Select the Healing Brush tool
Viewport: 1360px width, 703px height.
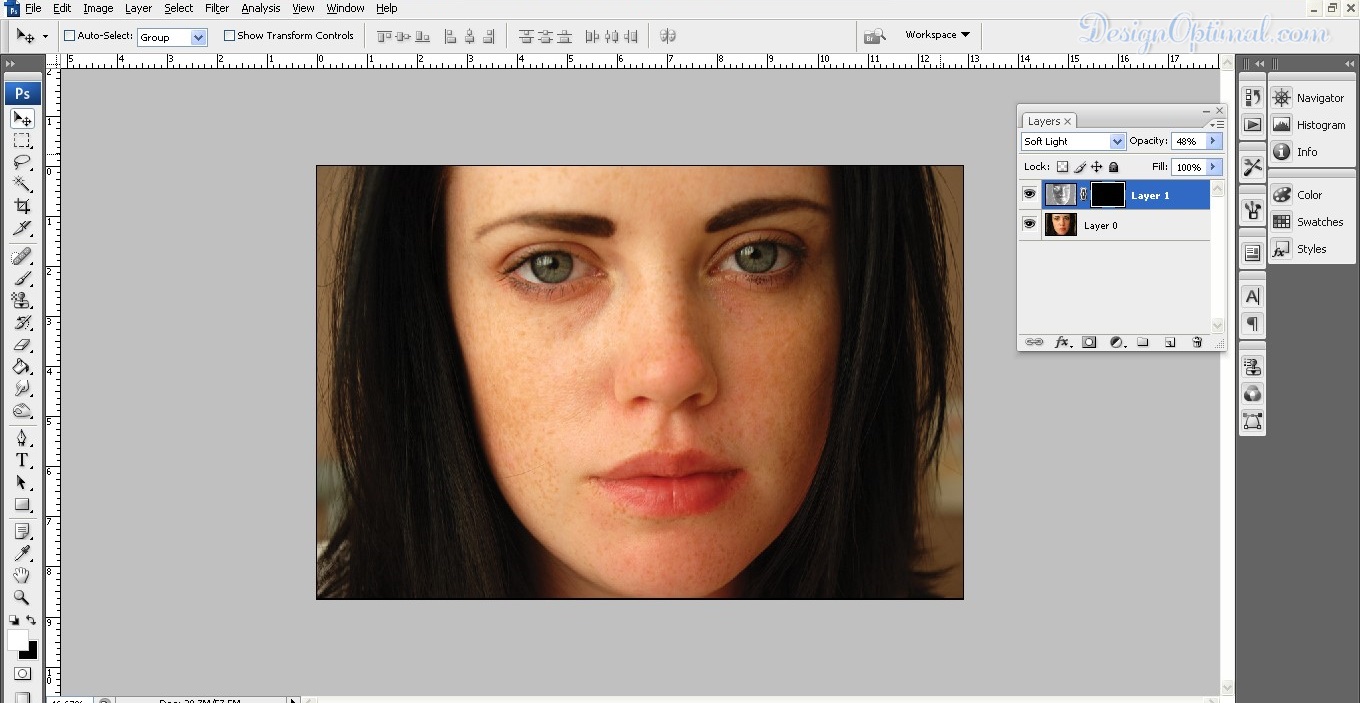pos(22,256)
